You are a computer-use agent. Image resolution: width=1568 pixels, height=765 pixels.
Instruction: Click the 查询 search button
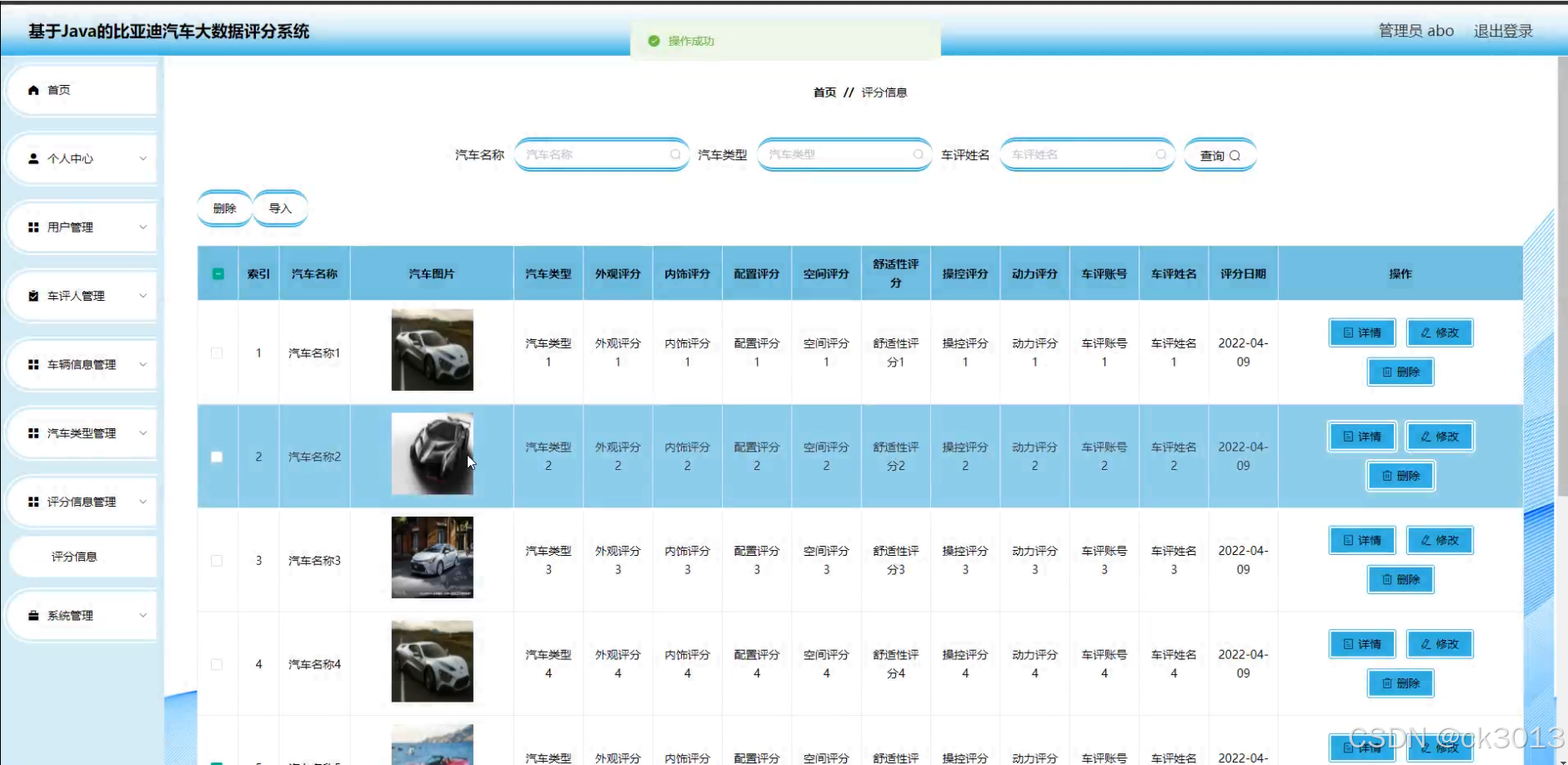pyautogui.click(x=1220, y=155)
